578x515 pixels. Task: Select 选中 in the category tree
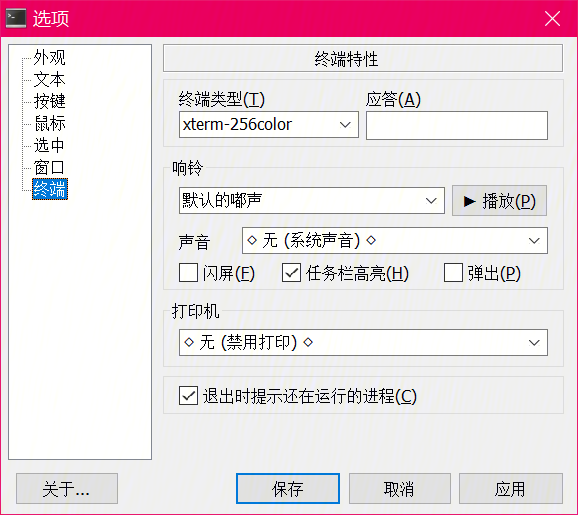point(49,145)
